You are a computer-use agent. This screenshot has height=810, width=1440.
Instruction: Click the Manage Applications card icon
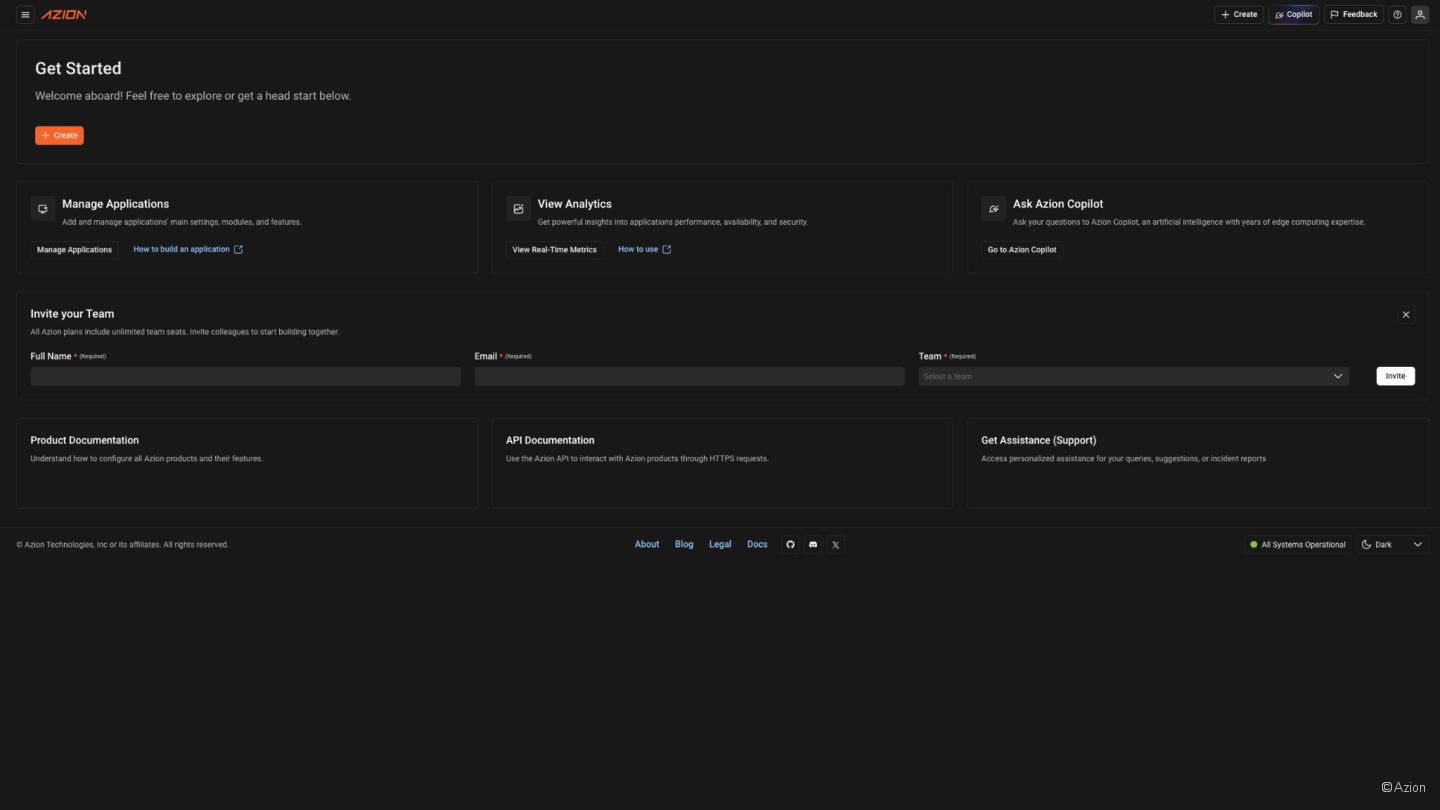point(43,209)
